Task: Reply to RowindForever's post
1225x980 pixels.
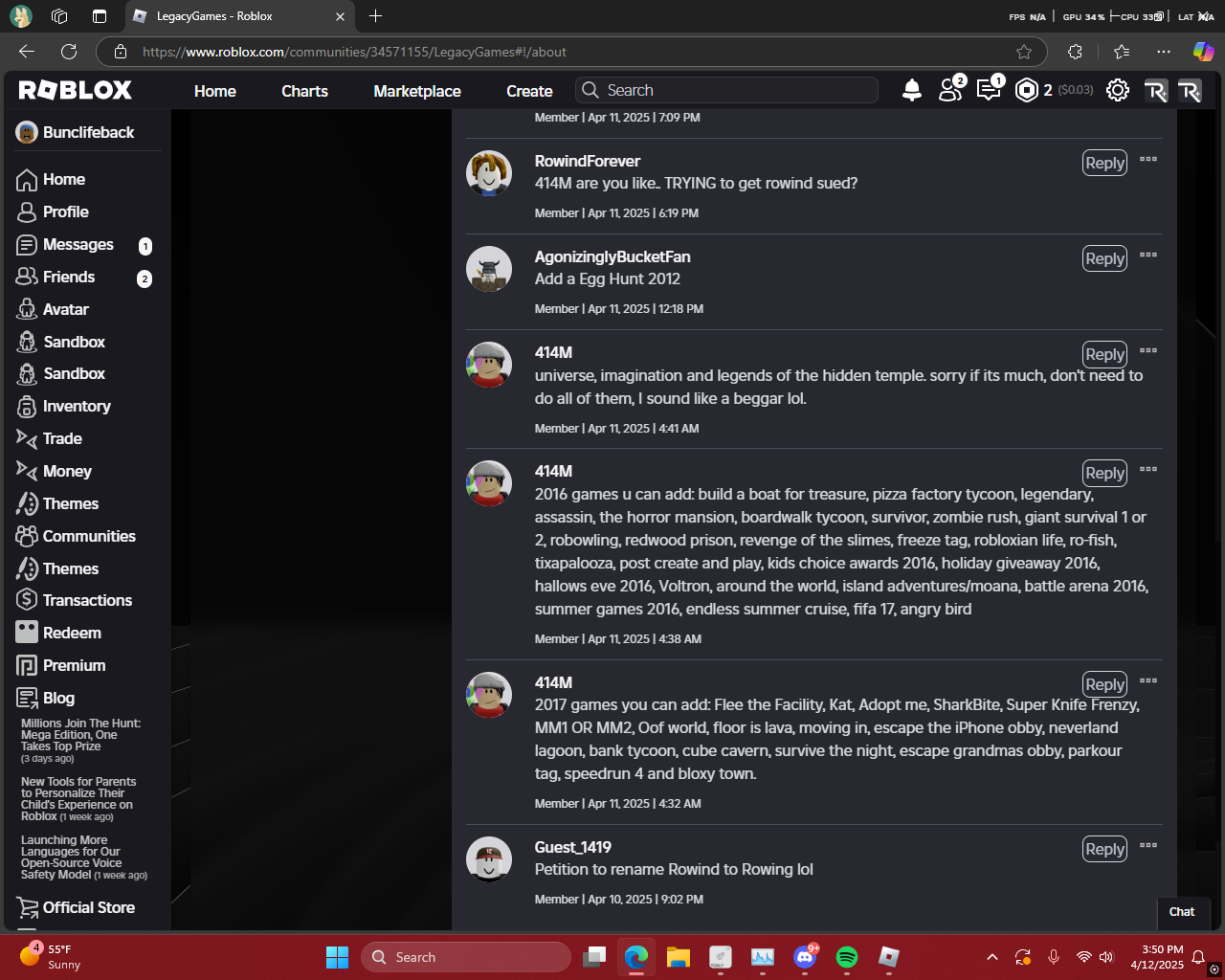Action: [1104, 164]
